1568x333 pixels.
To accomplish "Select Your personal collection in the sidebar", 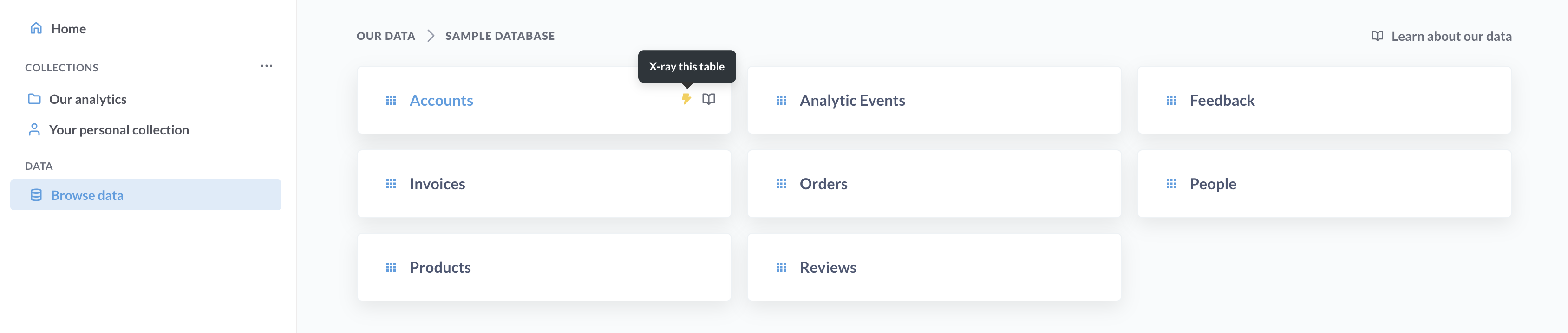I will pos(119,130).
